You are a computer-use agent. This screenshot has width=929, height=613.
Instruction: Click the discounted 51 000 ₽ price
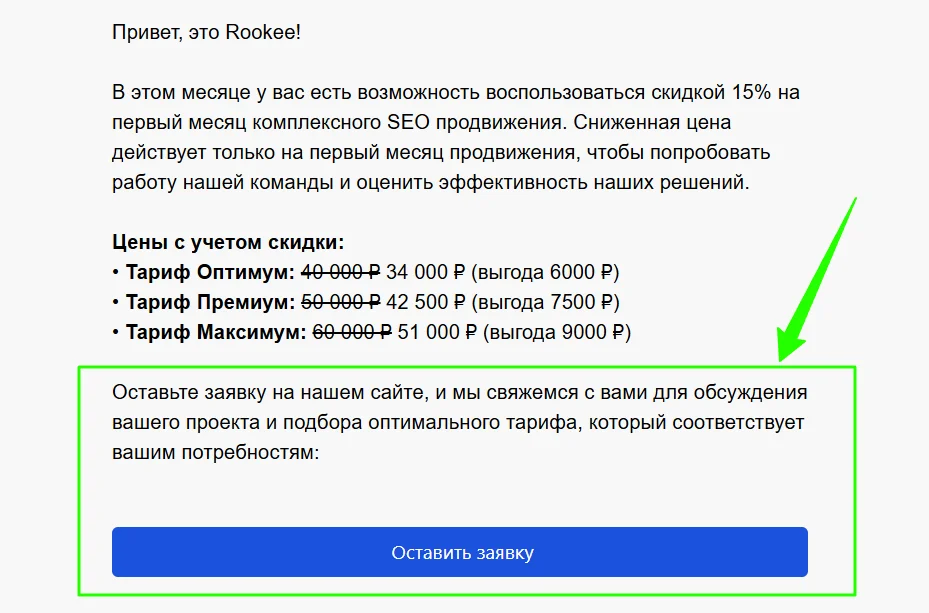coord(437,332)
